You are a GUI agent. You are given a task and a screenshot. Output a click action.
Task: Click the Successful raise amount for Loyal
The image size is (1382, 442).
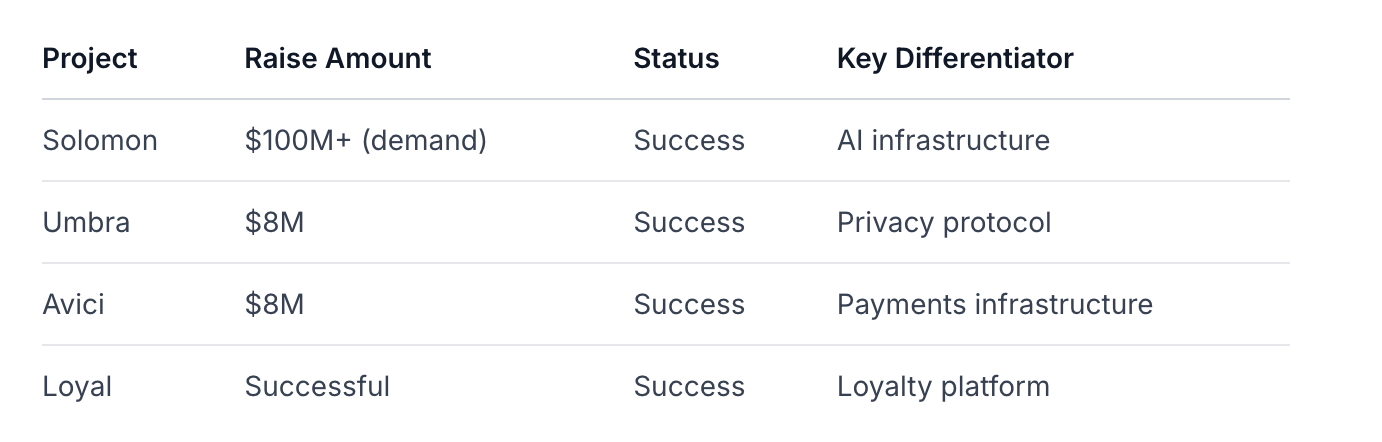[x=317, y=387]
